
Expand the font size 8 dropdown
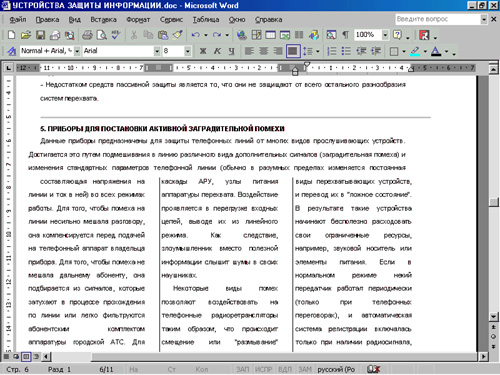click(188, 51)
